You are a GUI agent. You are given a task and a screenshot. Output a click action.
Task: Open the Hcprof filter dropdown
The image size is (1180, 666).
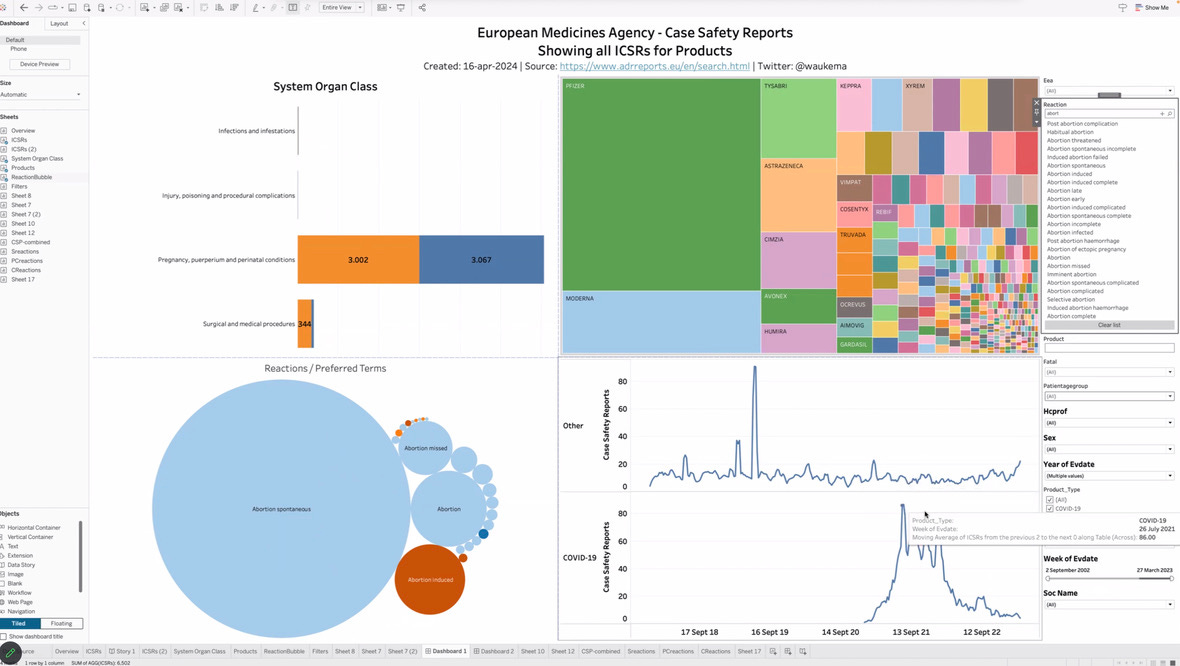[x=1109, y=423]
